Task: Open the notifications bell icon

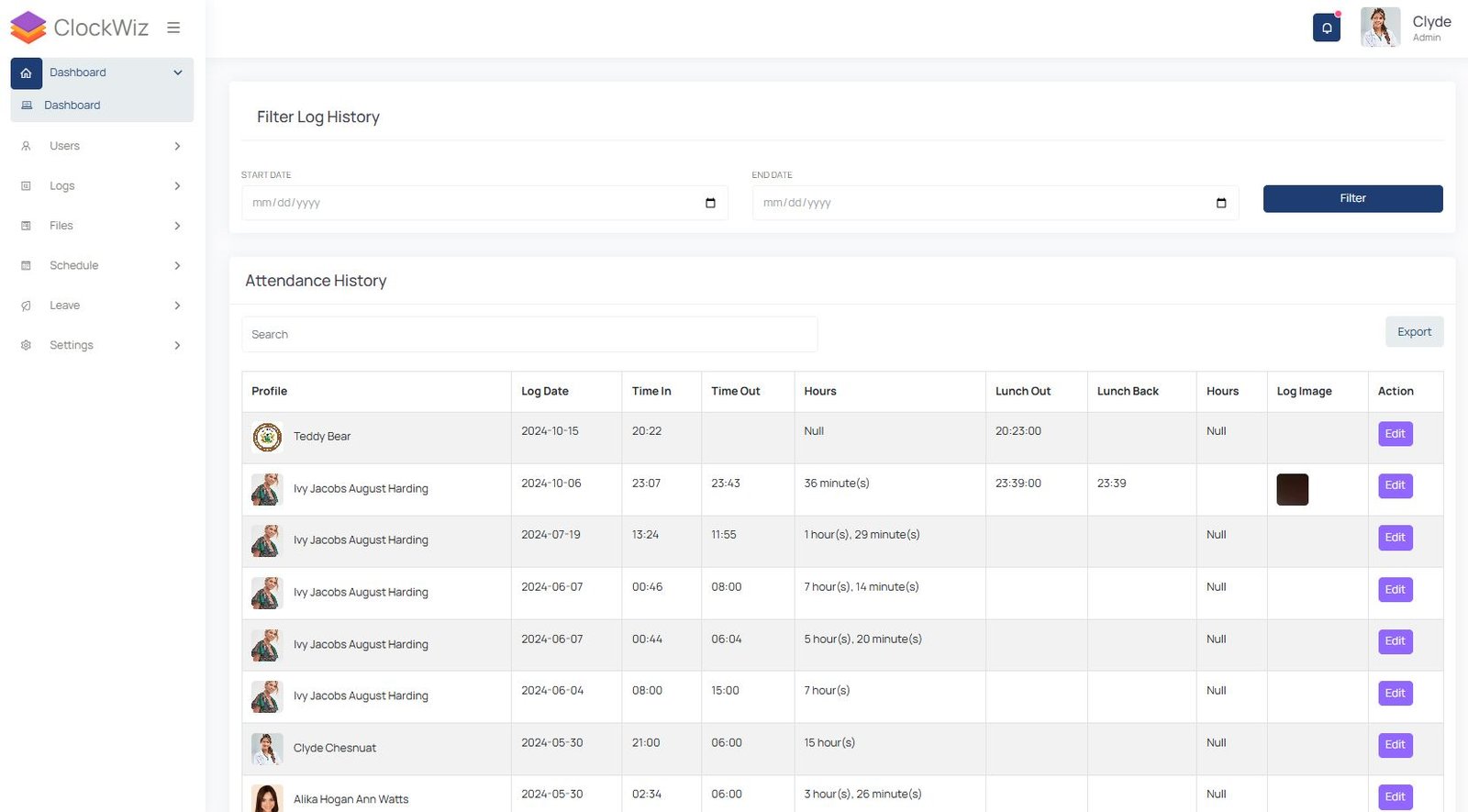Action: [x=1327, y=28]
